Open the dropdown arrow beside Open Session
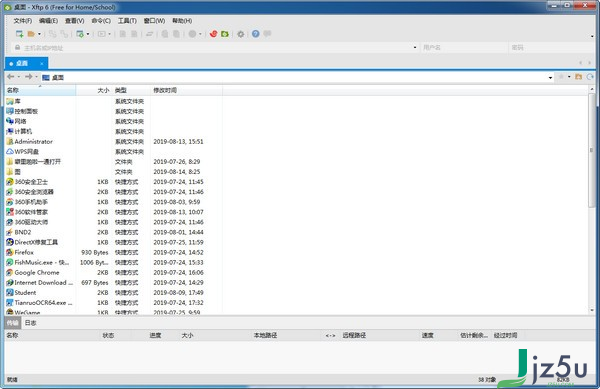 pos(39,34)
